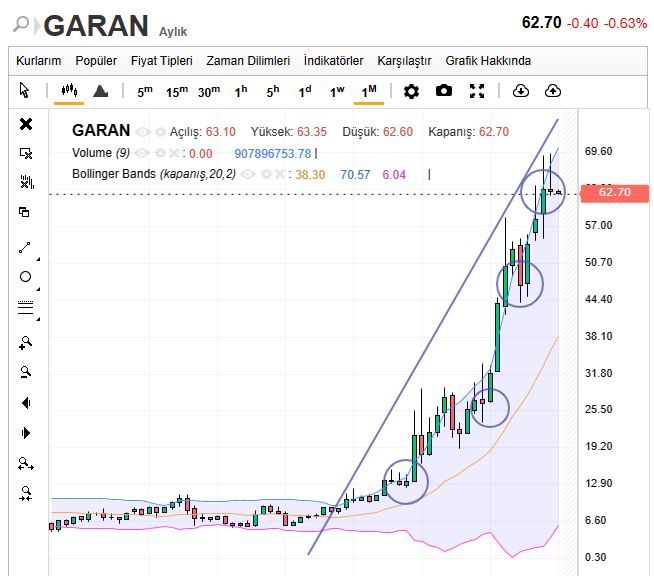Select the 1 hour timeframe
This screenshot has width=654, height=576.
(241, 91)
